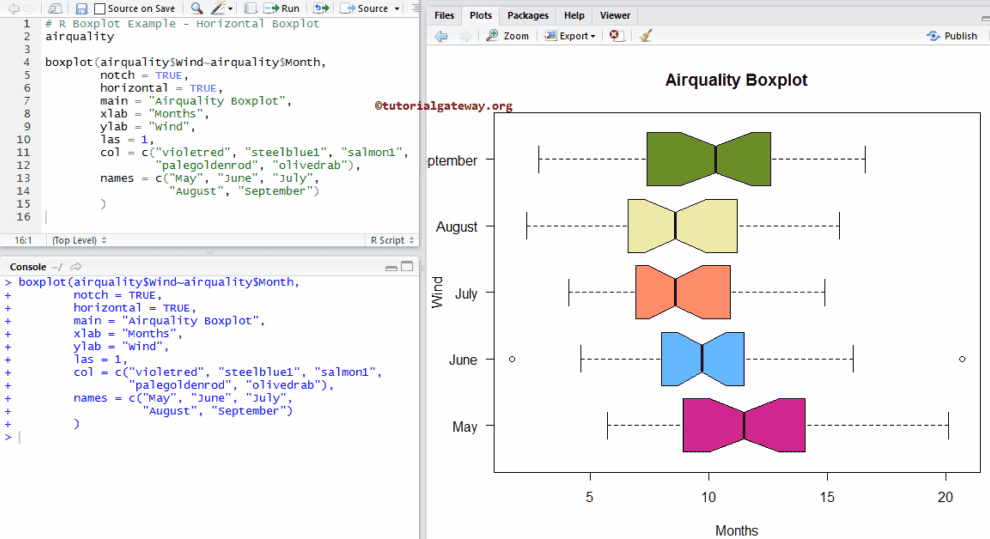Open the Help tab
The image size is (990, 539).
tap(574, 15)
